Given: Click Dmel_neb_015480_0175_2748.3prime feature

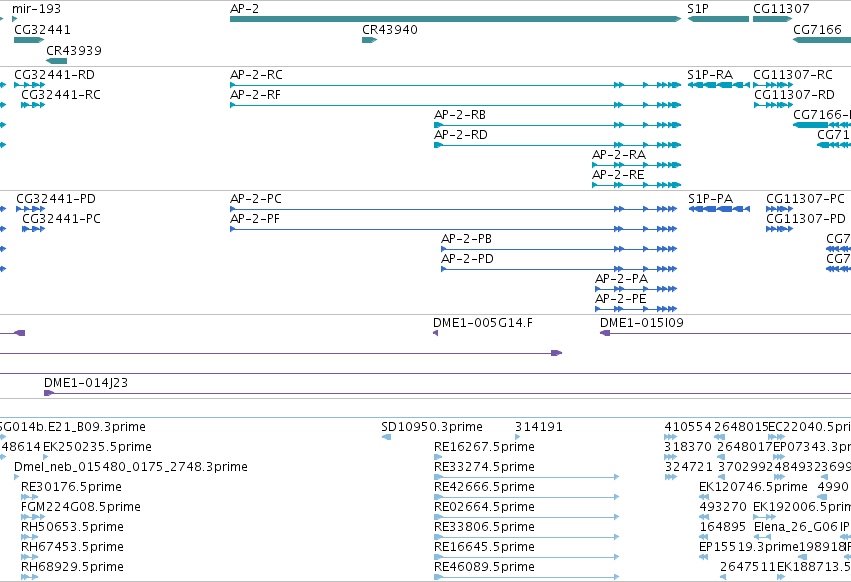Looking at the screenshot, I should [16, 477].
